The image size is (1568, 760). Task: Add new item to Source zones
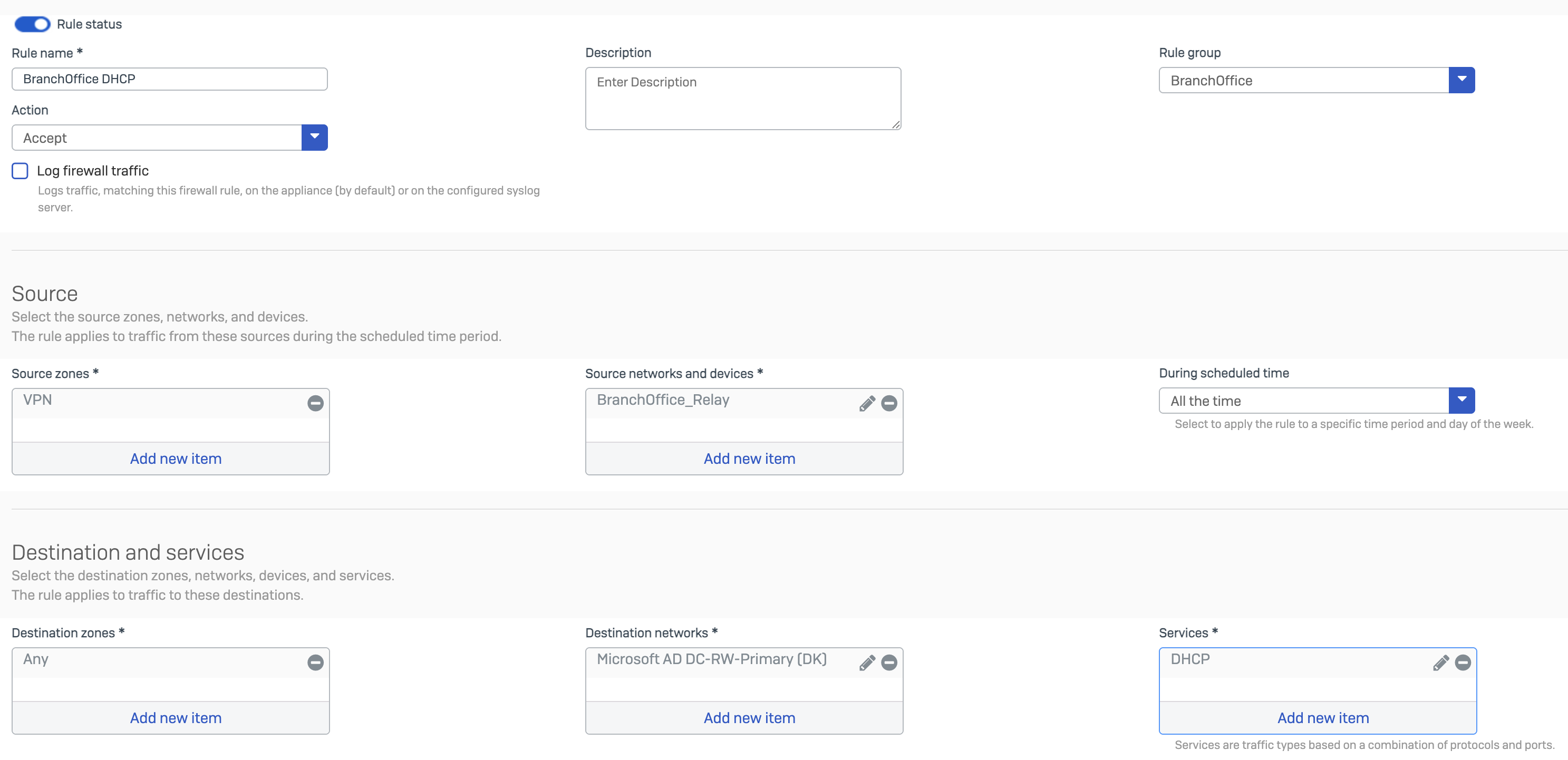tap(175, 458)
